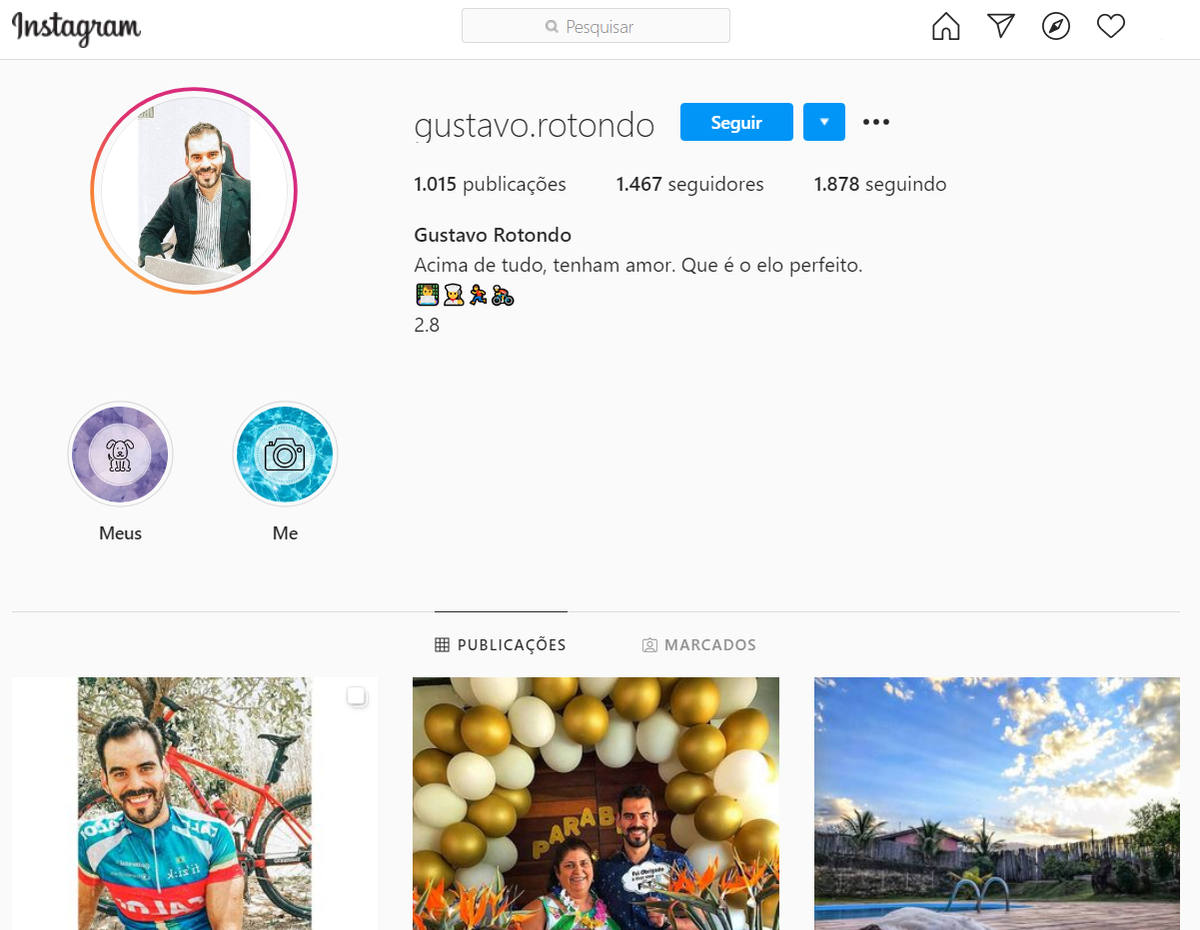Open the seguidores list link
This screenshot has height=930, width=1200.
pyautogui.click(x=690, y=184)
